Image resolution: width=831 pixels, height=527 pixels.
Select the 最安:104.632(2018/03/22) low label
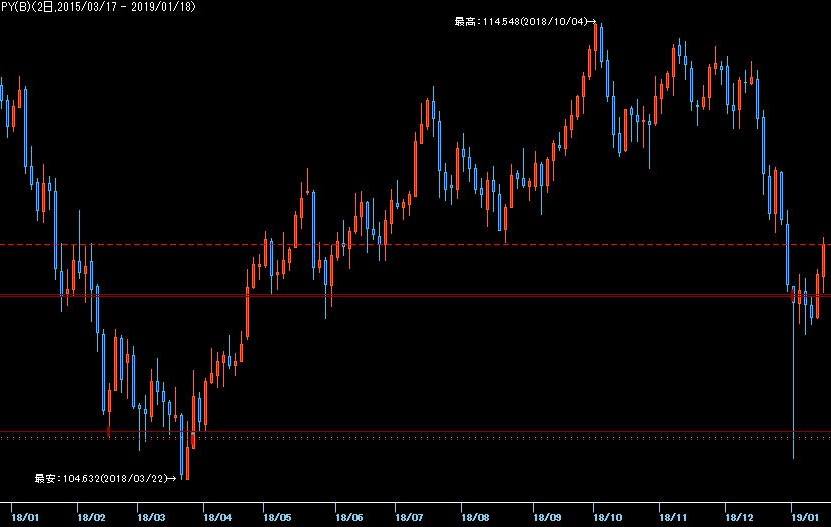pyautogui.click(x=105, y=479)
